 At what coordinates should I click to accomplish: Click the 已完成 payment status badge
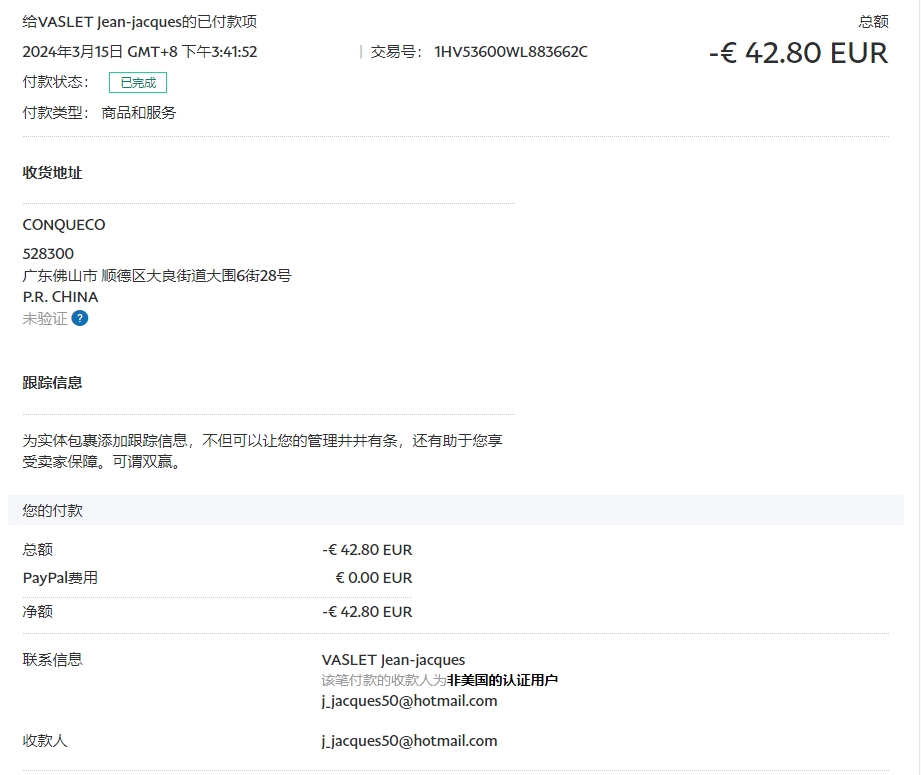coord(138,83)
